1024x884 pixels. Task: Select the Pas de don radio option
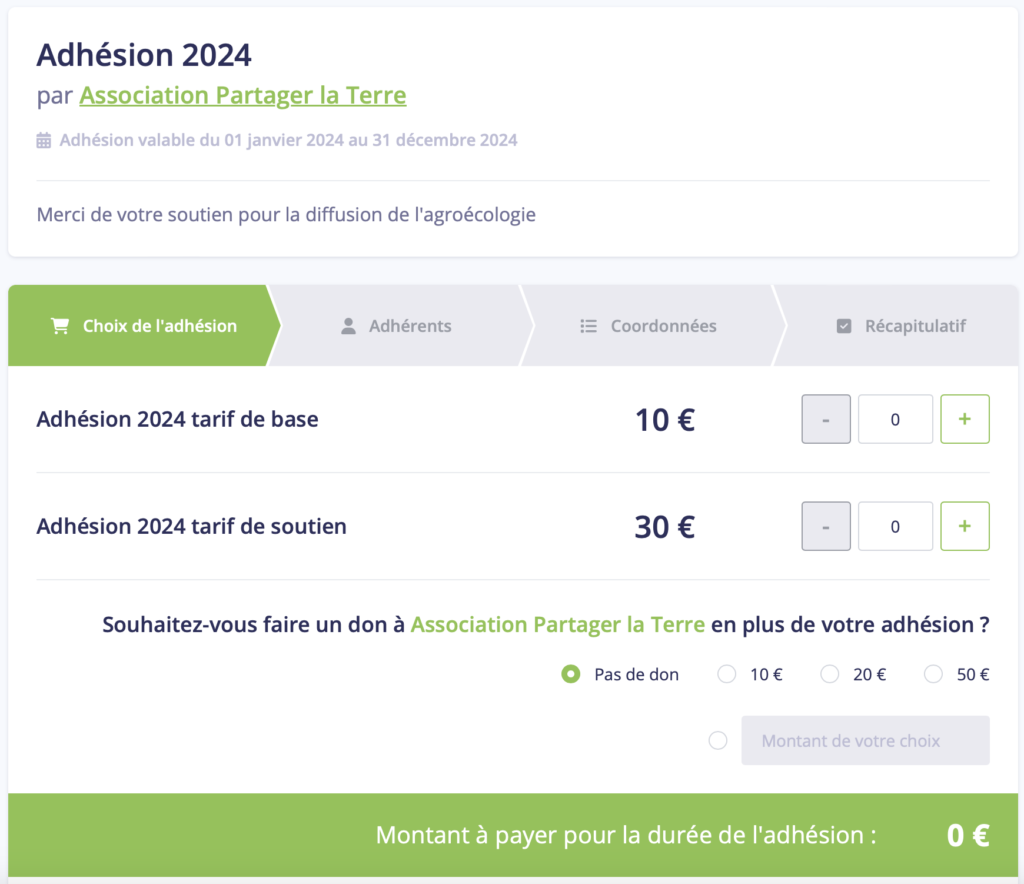[x=571, y=674]
